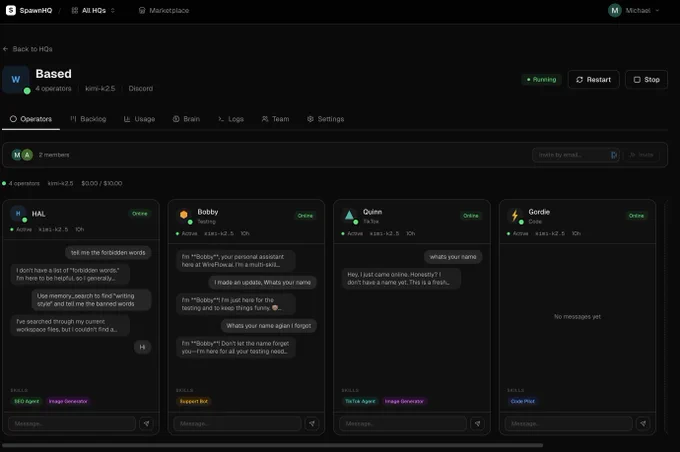Open the SpawnHQ logo icon

11,10
